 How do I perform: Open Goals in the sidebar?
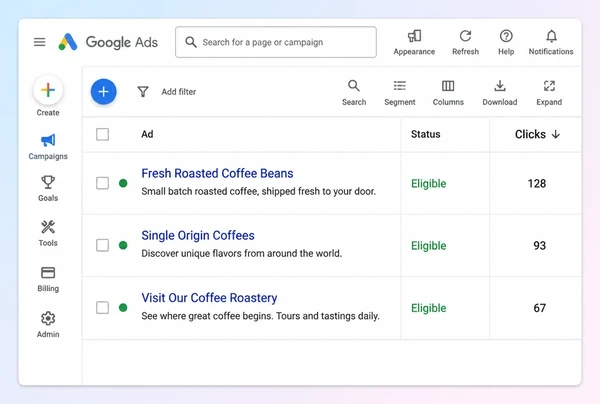(x=48, y=189)
